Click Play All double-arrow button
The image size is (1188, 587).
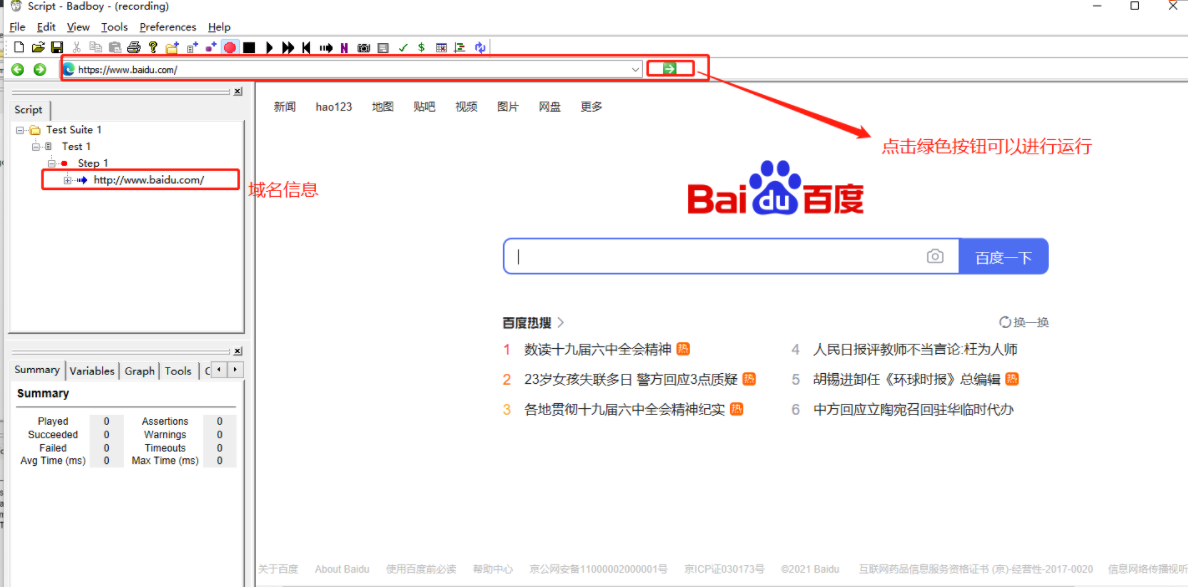point(288,48)
